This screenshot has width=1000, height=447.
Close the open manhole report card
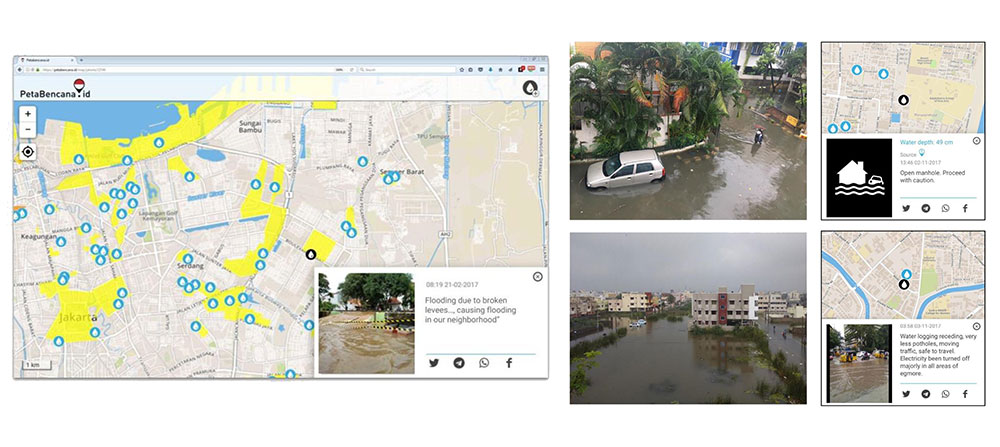976,141
